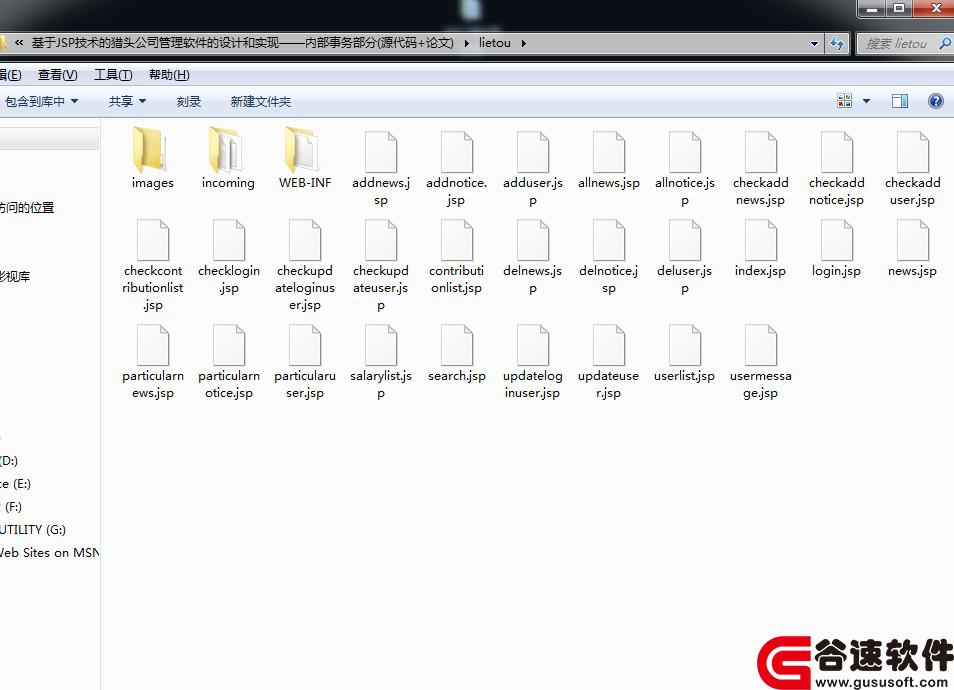This screenshot has height=690, width=954.
Task: Open the images folder
Action: pyautogui.click(x=152, y=150)
